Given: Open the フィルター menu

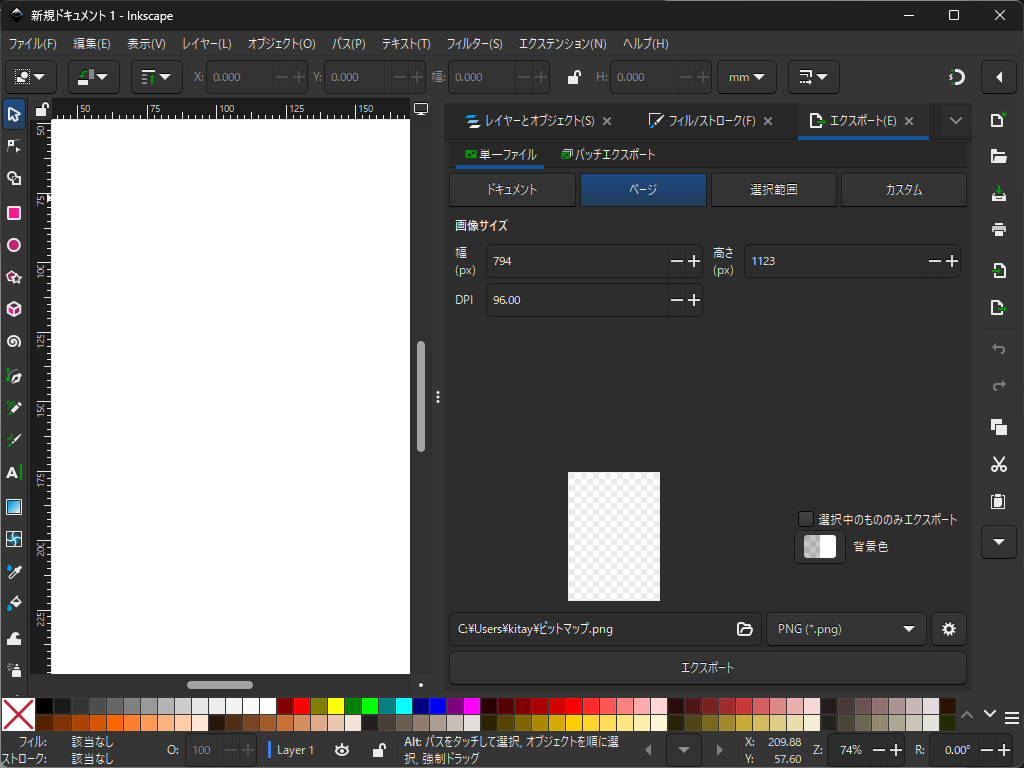Looking at the screenshot, I should pyautogui.click(x=474, y=43).
